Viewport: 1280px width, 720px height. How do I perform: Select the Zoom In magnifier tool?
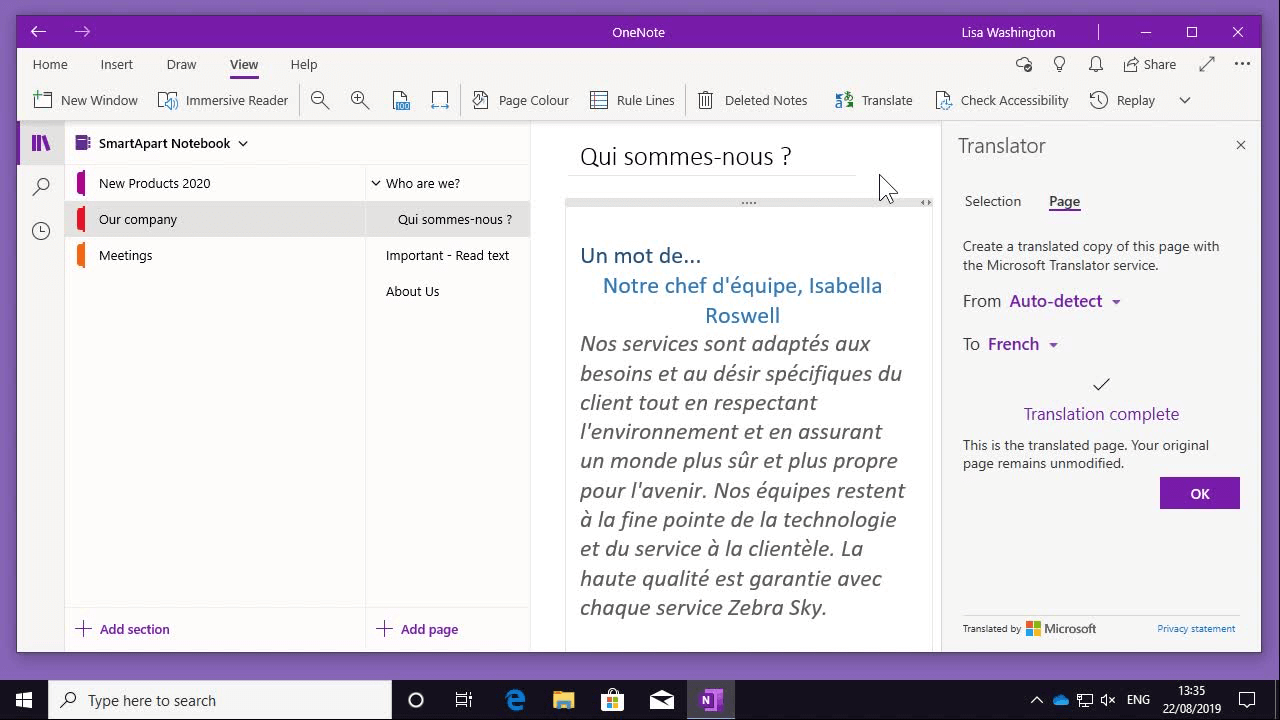[x=360, y=100]
